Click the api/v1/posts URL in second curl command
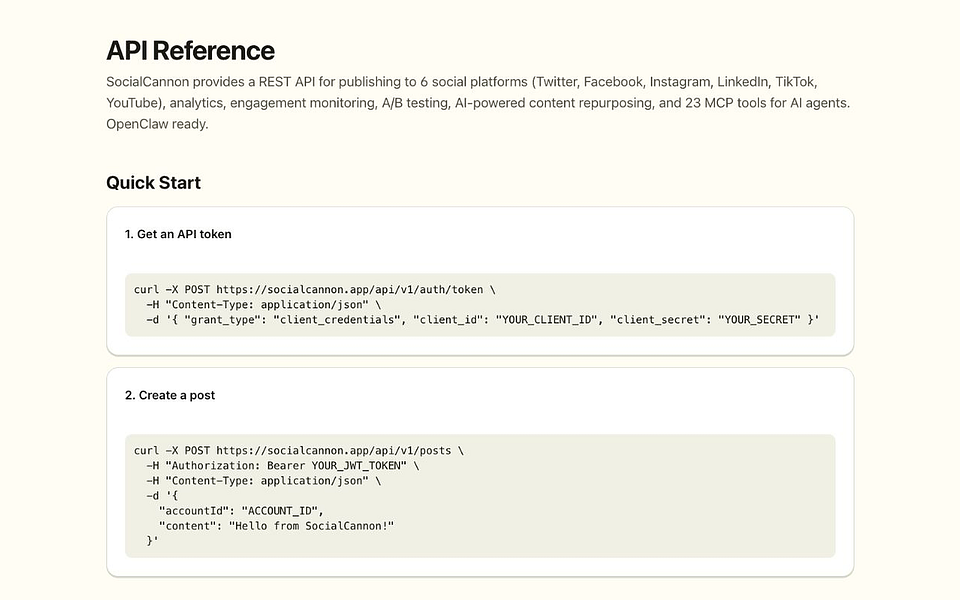 click(x=334, y=451)
